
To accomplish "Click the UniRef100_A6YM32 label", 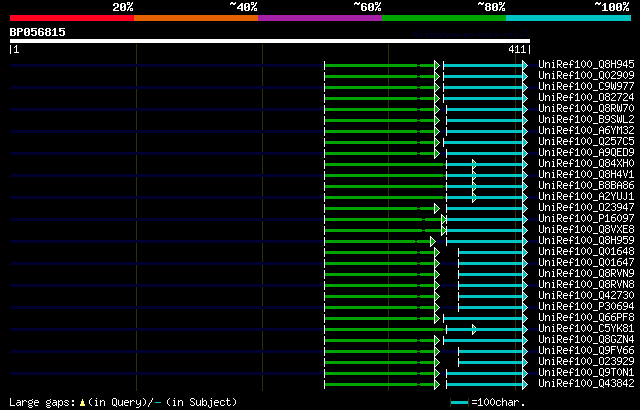I will coord(586,131).
